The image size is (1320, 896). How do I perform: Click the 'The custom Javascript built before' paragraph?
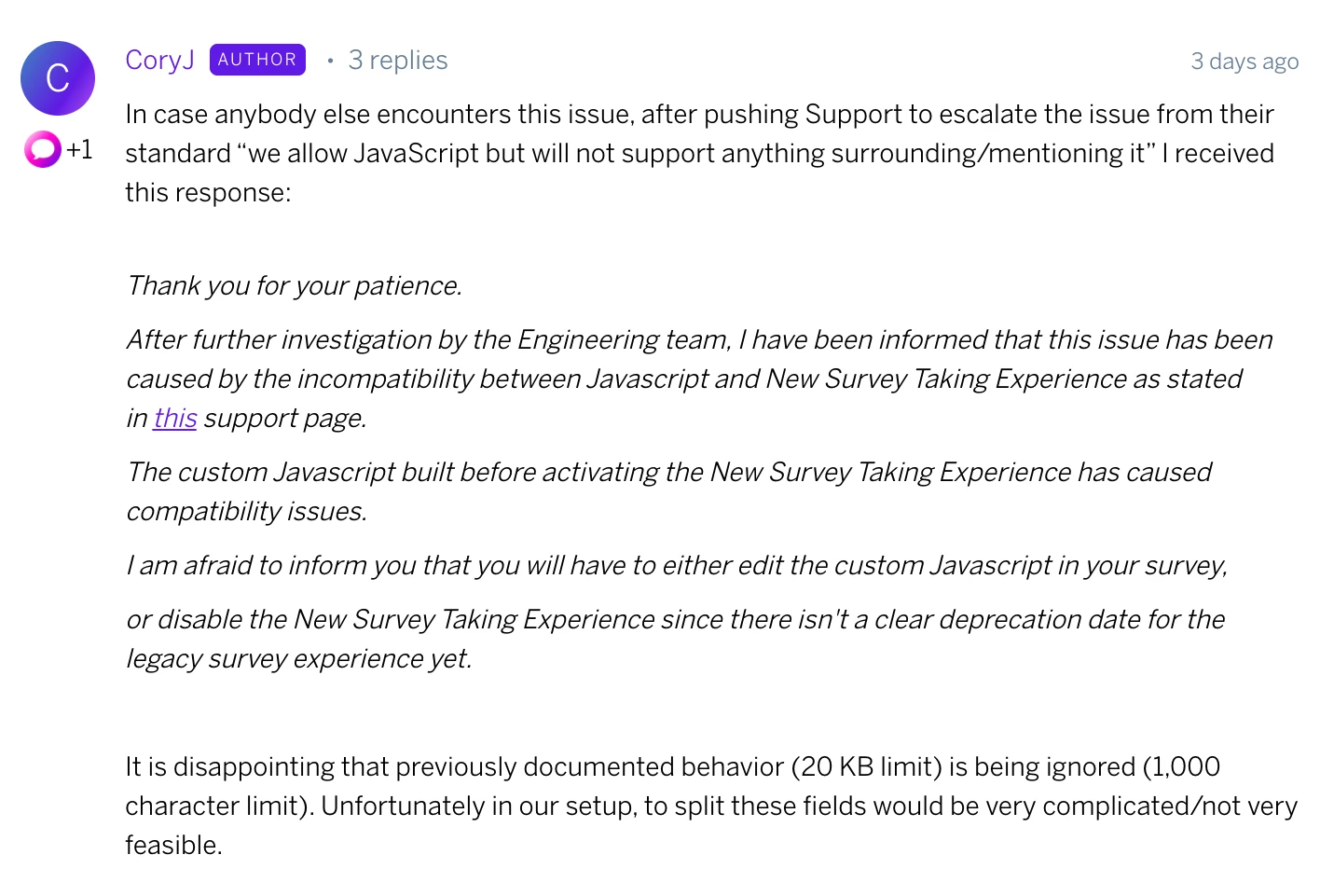pyautogui.click(x=668, y=491)
